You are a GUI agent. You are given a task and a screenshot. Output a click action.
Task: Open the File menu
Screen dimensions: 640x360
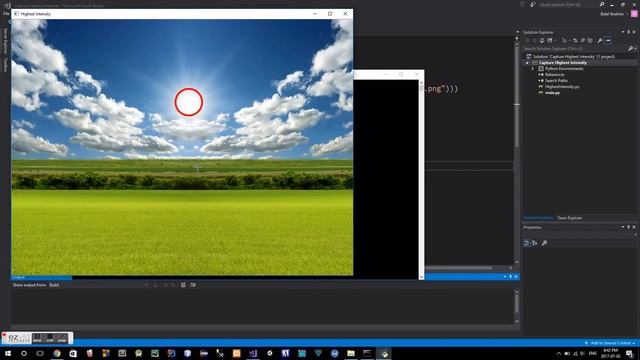6,13
